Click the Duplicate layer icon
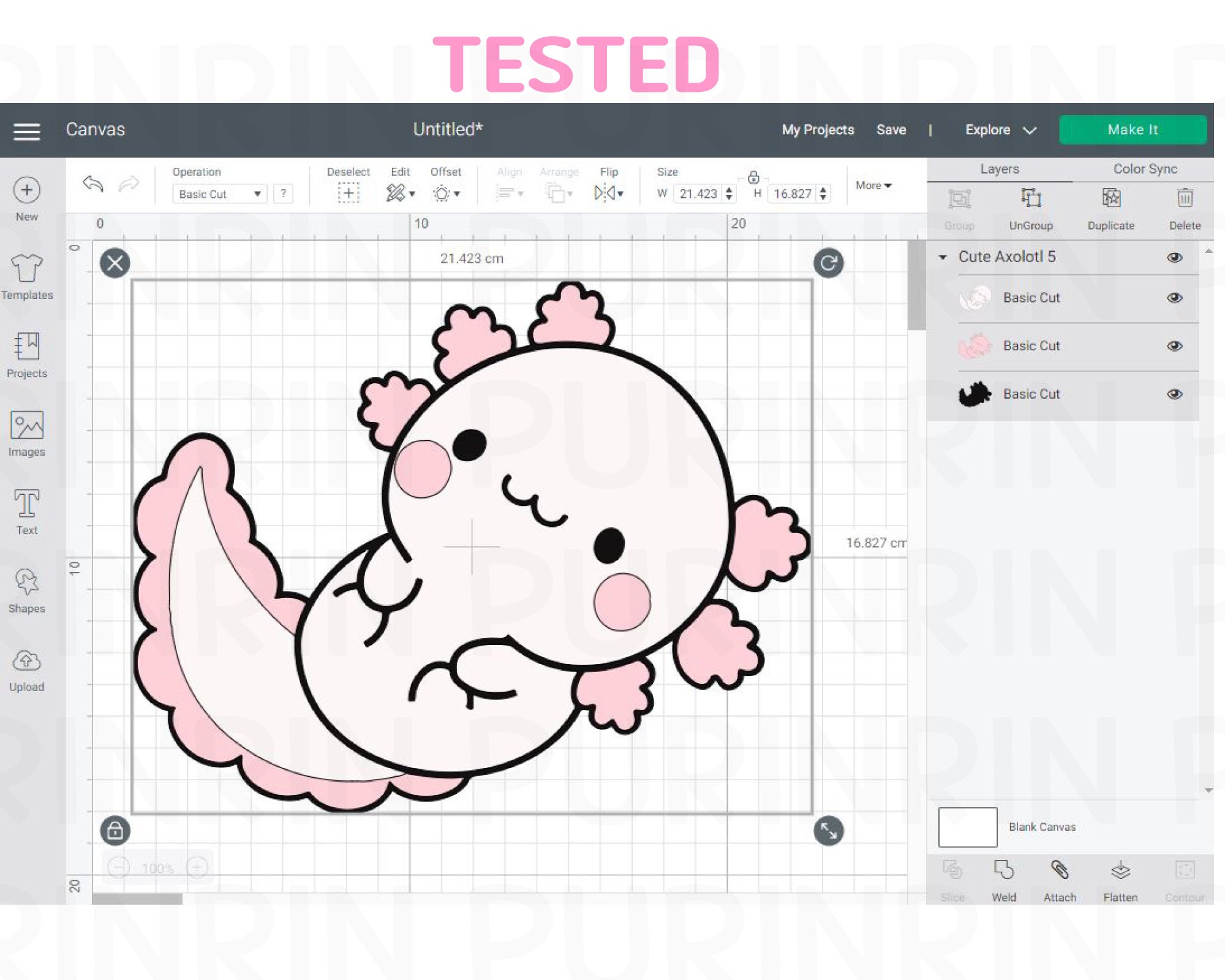Image resolution: width=1225 pixels, height=980 pixels. click(1110, 198)
